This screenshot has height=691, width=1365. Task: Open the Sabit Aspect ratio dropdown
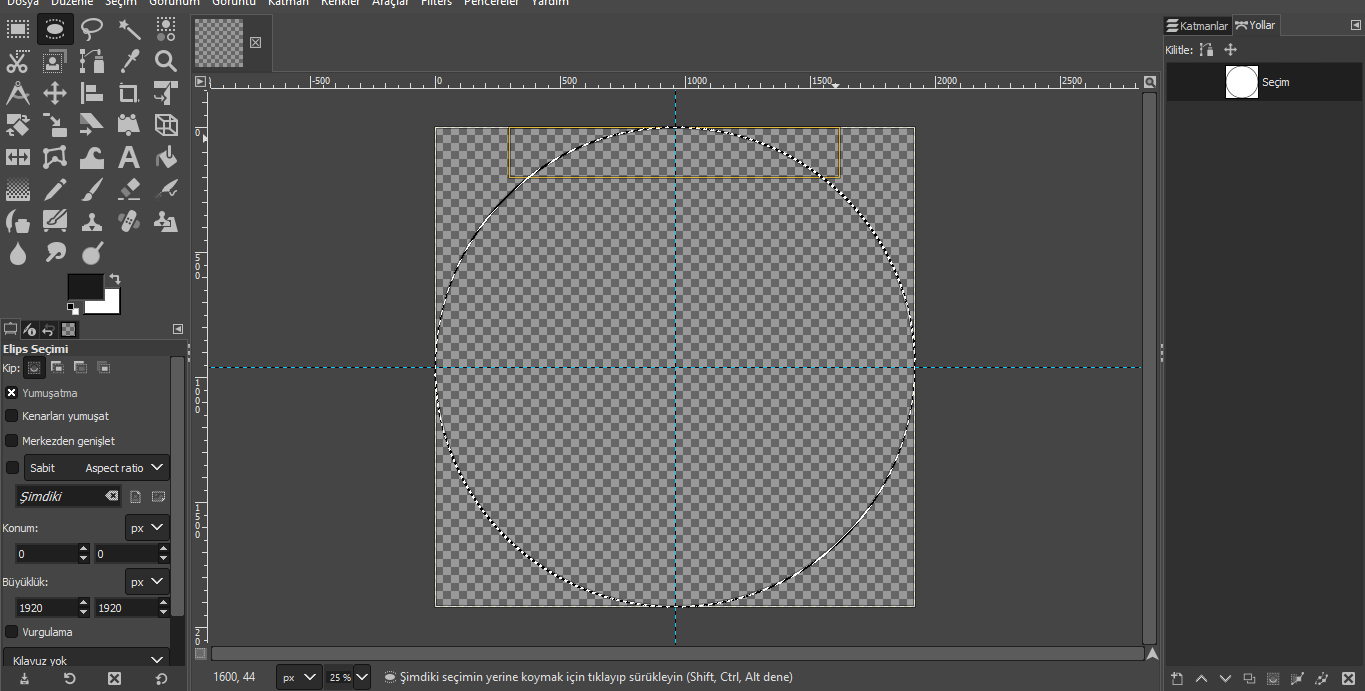(97, 468)
